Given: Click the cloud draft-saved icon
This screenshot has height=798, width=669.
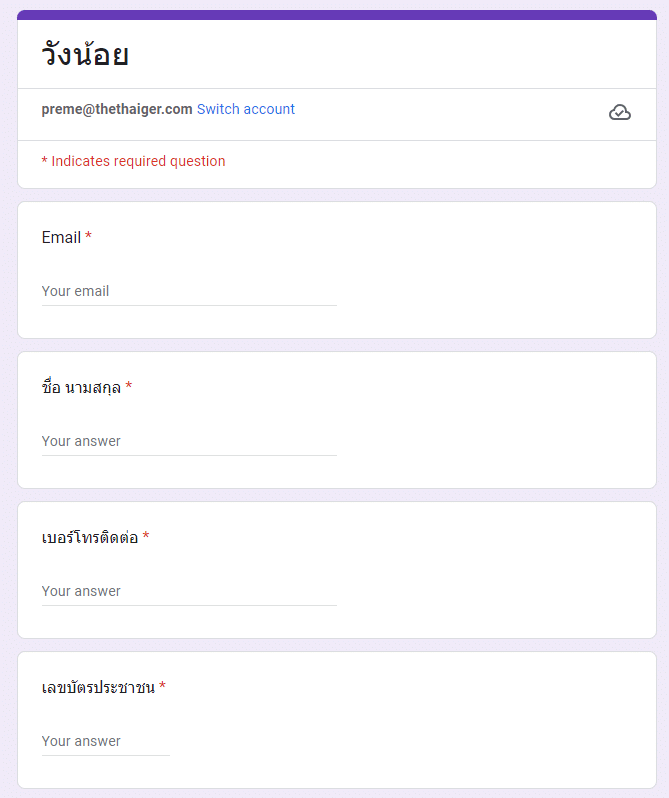Looking at the screenshot, I should coord(620,112).
